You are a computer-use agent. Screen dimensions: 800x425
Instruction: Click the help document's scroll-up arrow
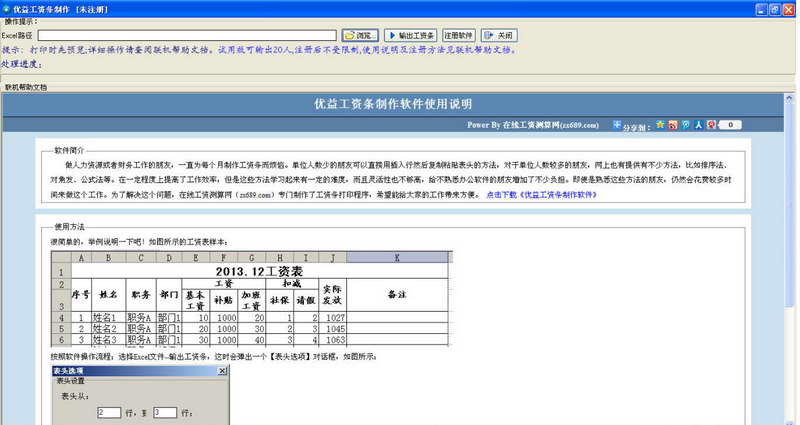(789, 97)
